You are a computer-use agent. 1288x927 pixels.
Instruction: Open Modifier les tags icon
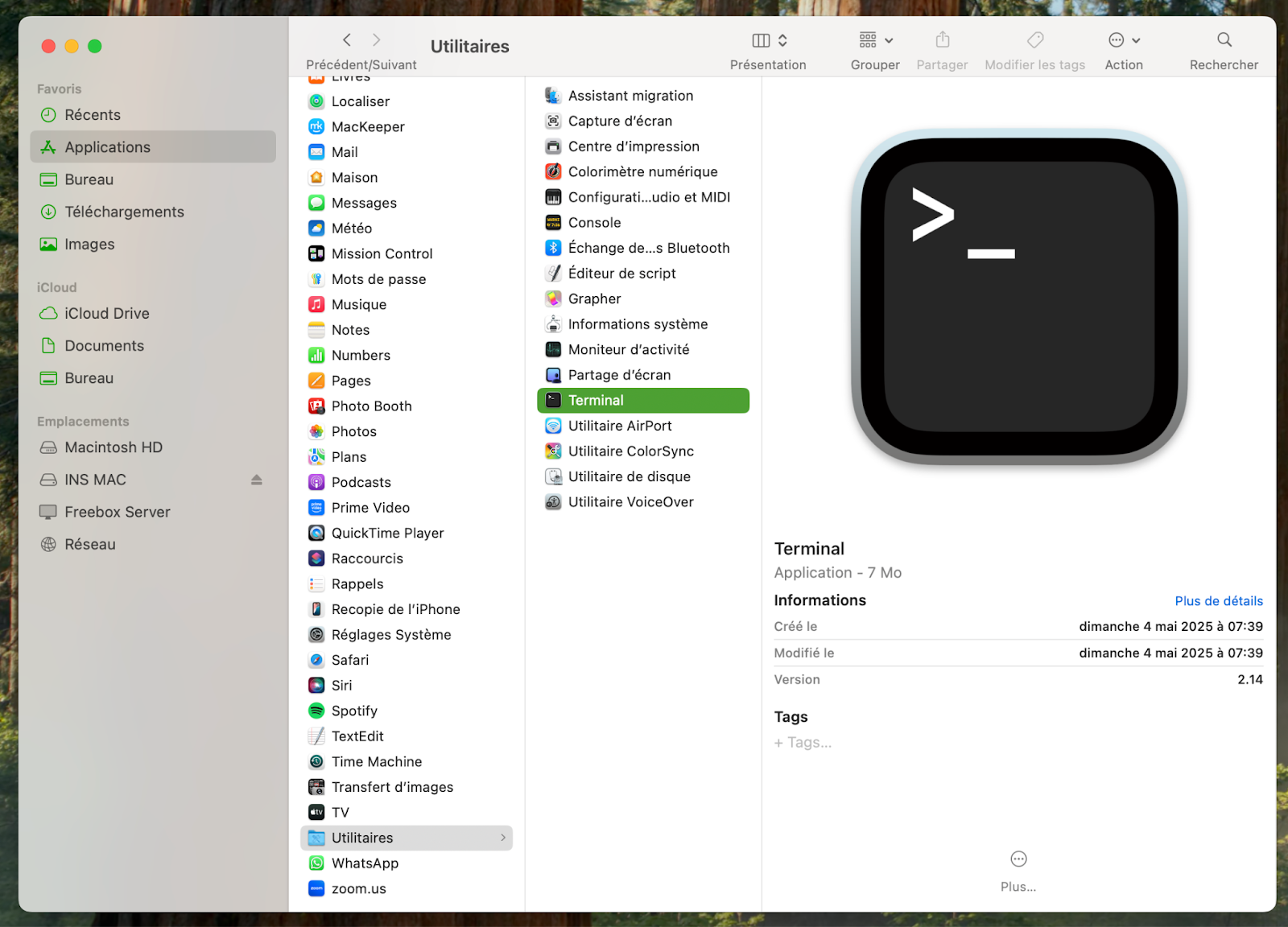pyautogui.click(x=1034, y=39)
